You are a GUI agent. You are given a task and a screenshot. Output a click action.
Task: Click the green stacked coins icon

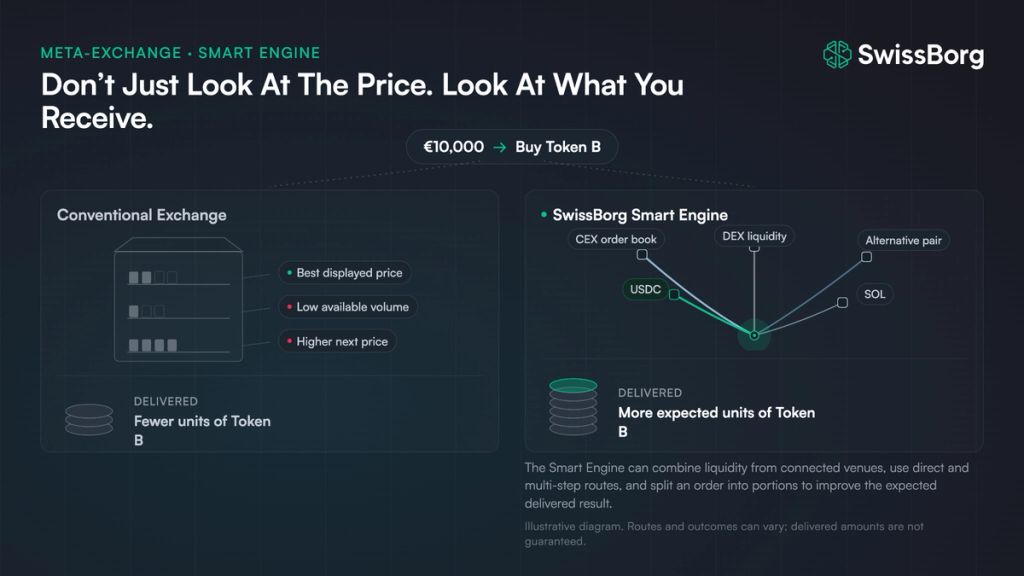(573, 407)
